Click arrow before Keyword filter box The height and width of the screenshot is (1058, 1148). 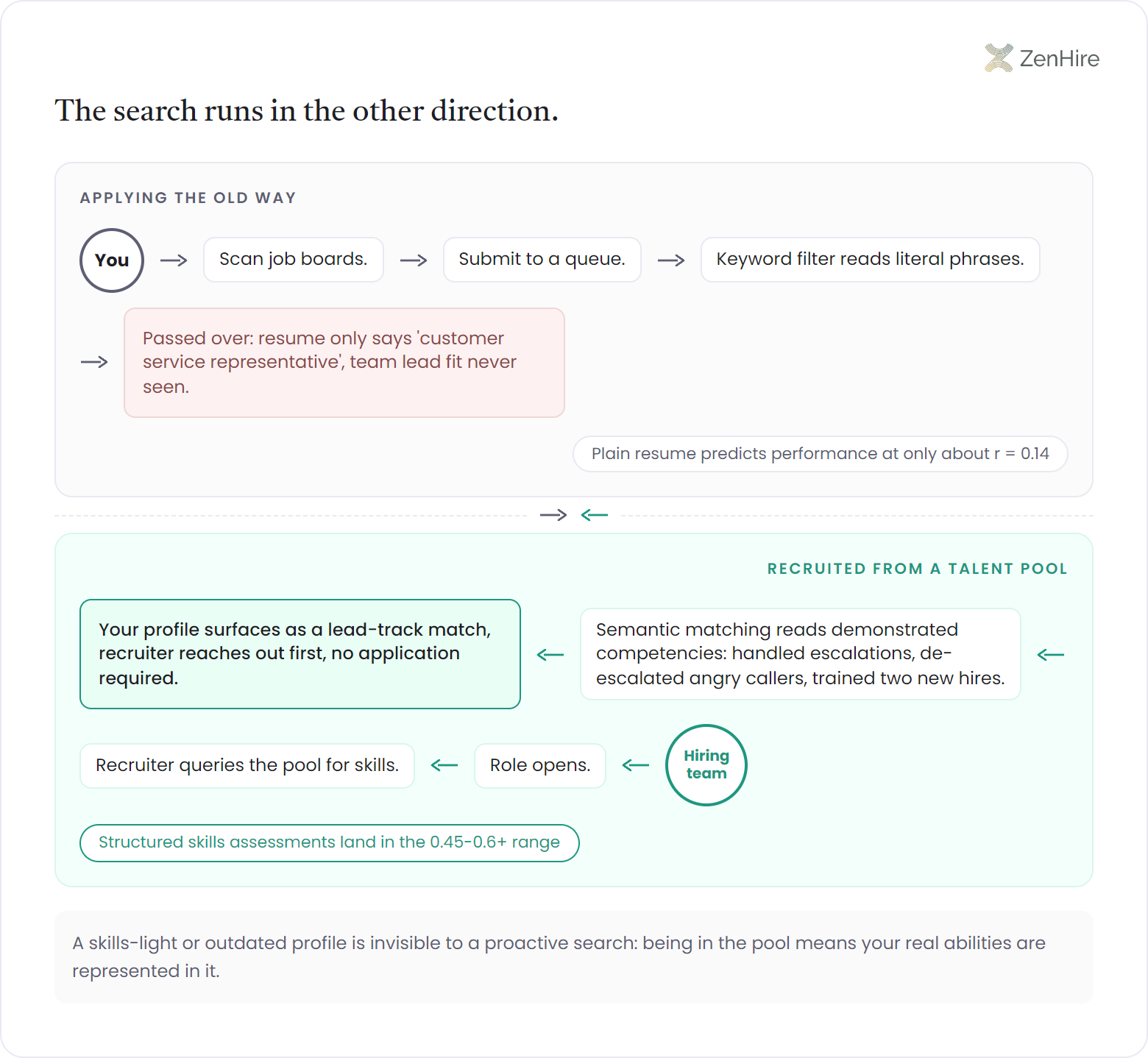click(x=671, y=260)
